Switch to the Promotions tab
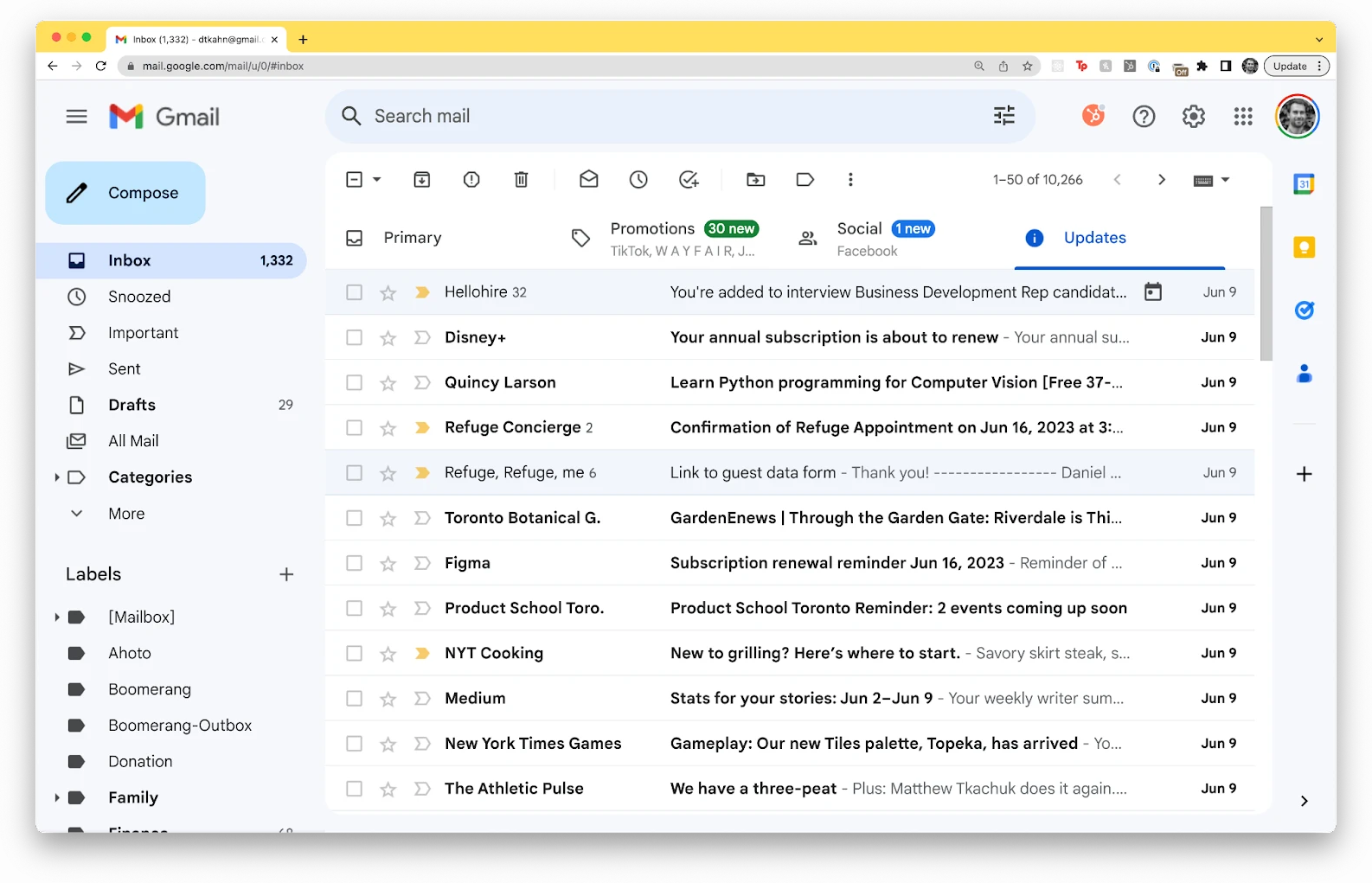 pos(664,238)
